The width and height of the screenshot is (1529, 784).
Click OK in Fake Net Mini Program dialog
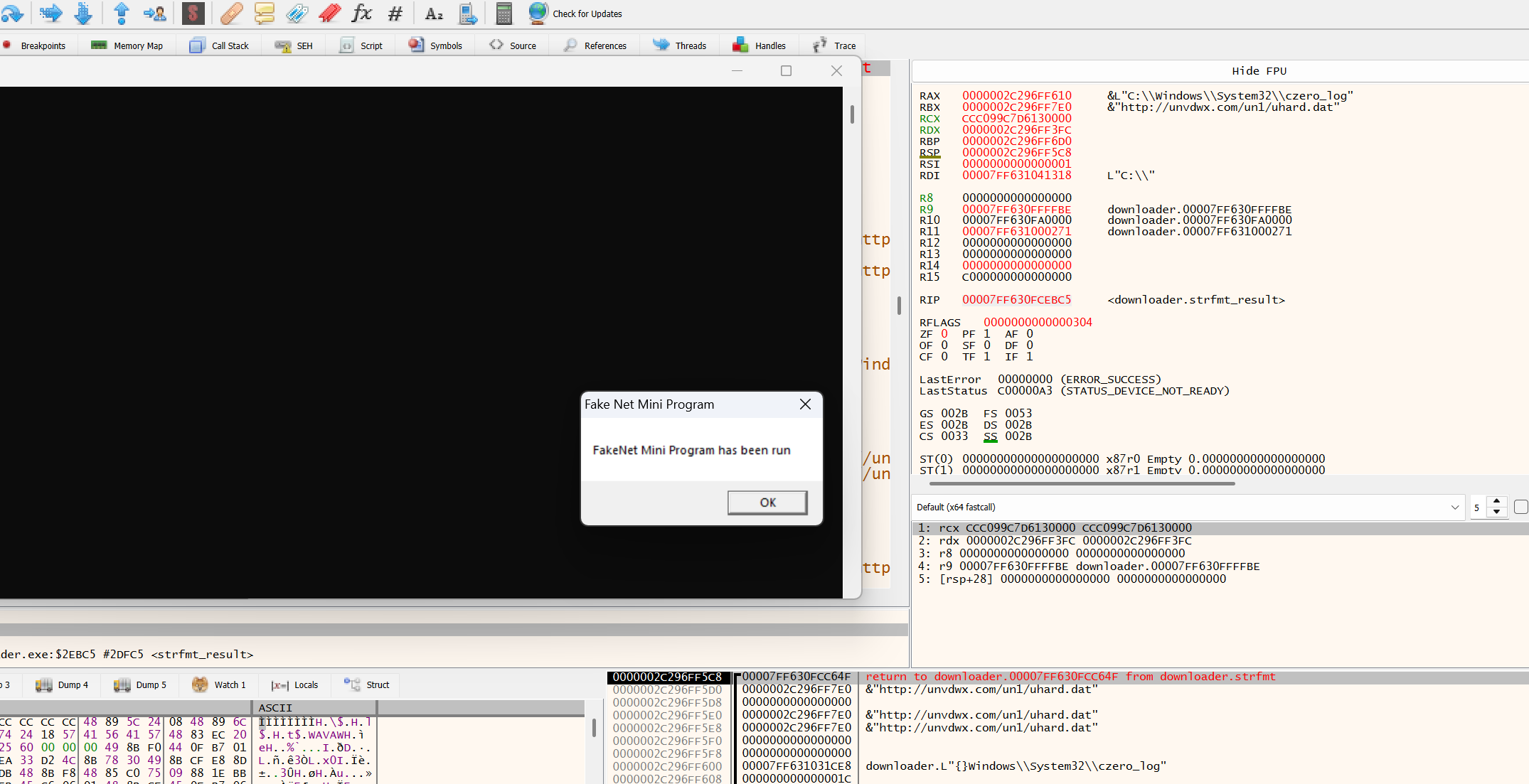coord(767,503)
